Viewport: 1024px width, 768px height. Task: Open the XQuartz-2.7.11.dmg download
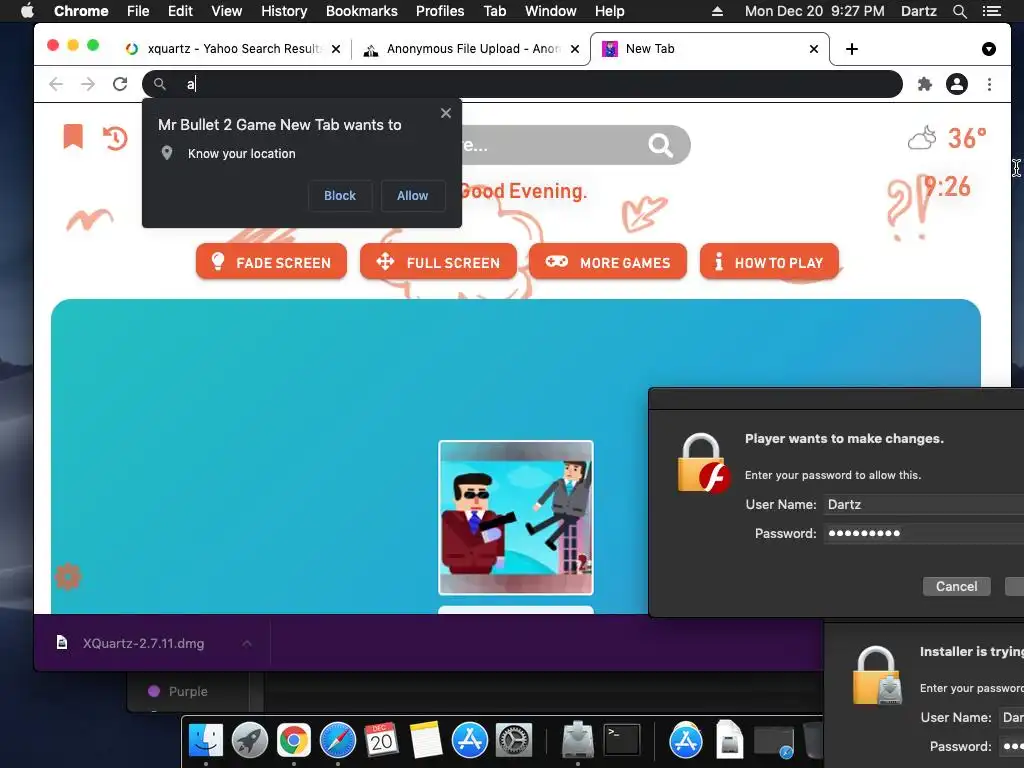[x=143, y=643]
